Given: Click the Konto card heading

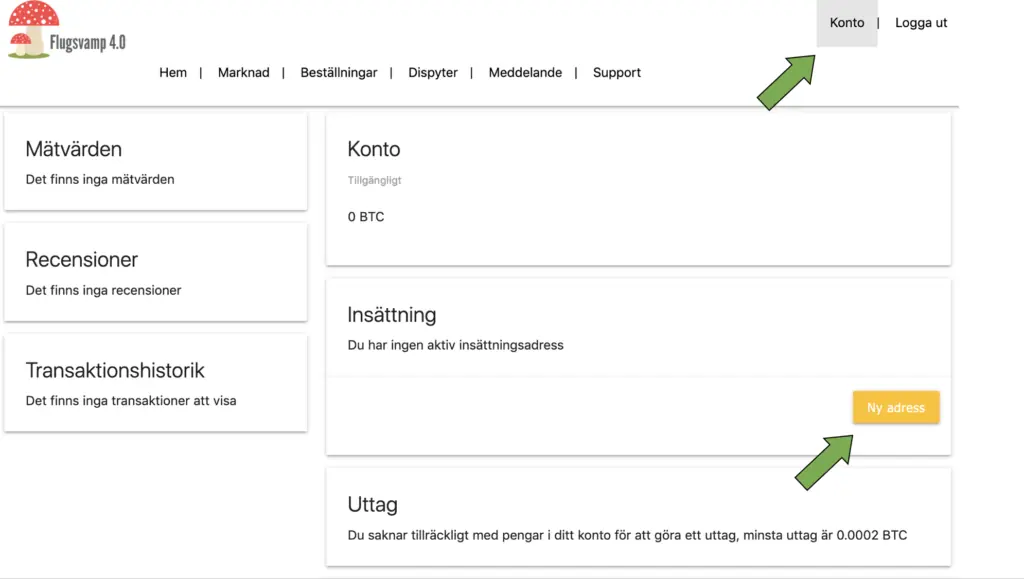Looking at the screenshot, I should [374, 149].
